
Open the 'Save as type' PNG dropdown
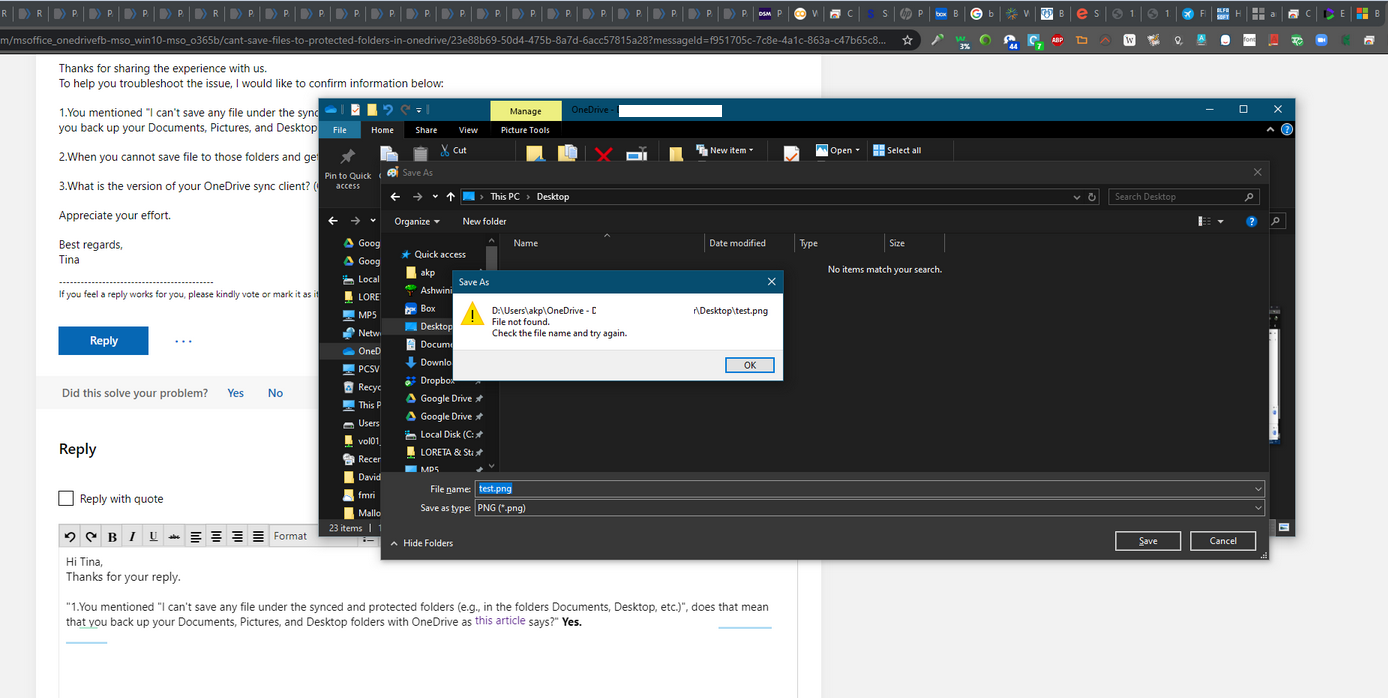pyautogui.click(x=870, y=508)
